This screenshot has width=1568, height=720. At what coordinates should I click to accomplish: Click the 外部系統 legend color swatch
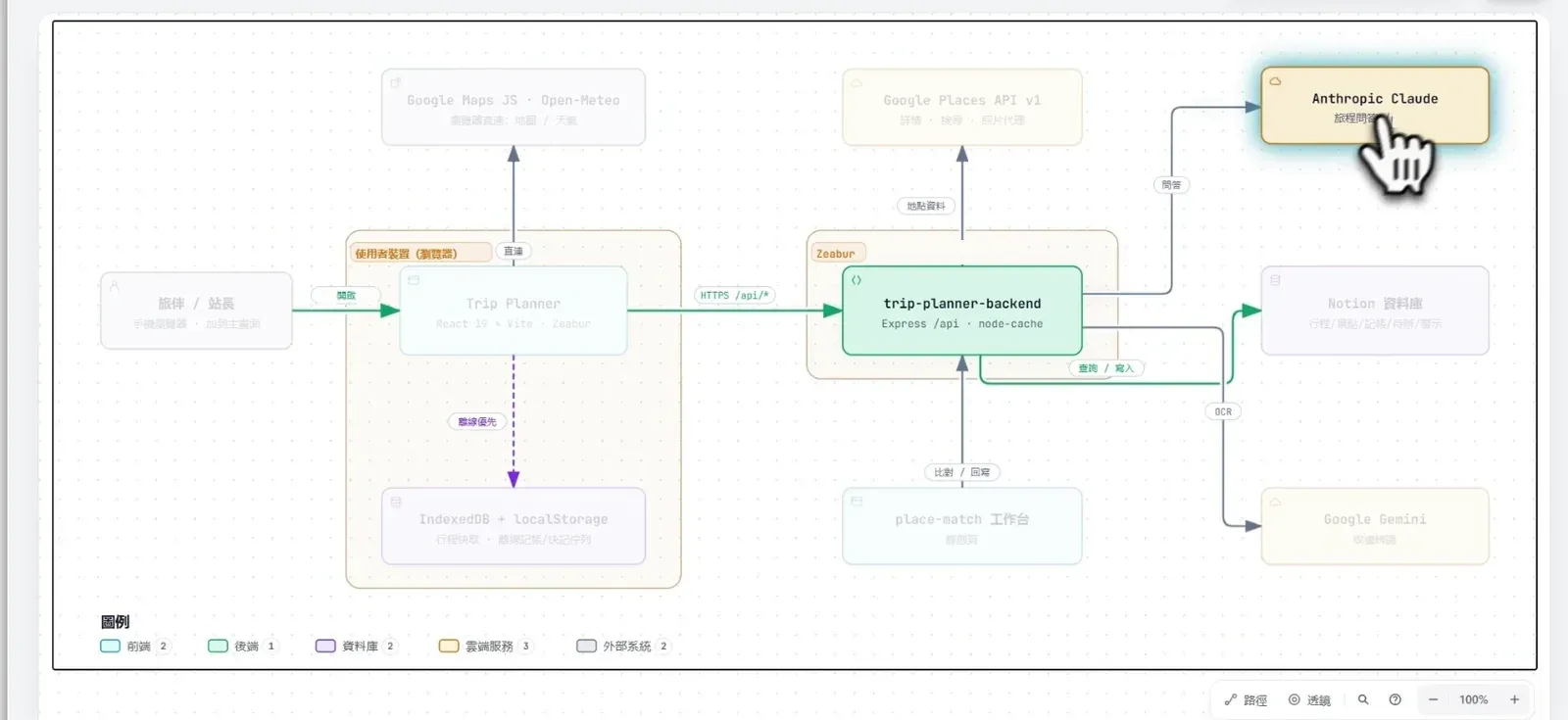pyautogui.click(x=586, y=646)
